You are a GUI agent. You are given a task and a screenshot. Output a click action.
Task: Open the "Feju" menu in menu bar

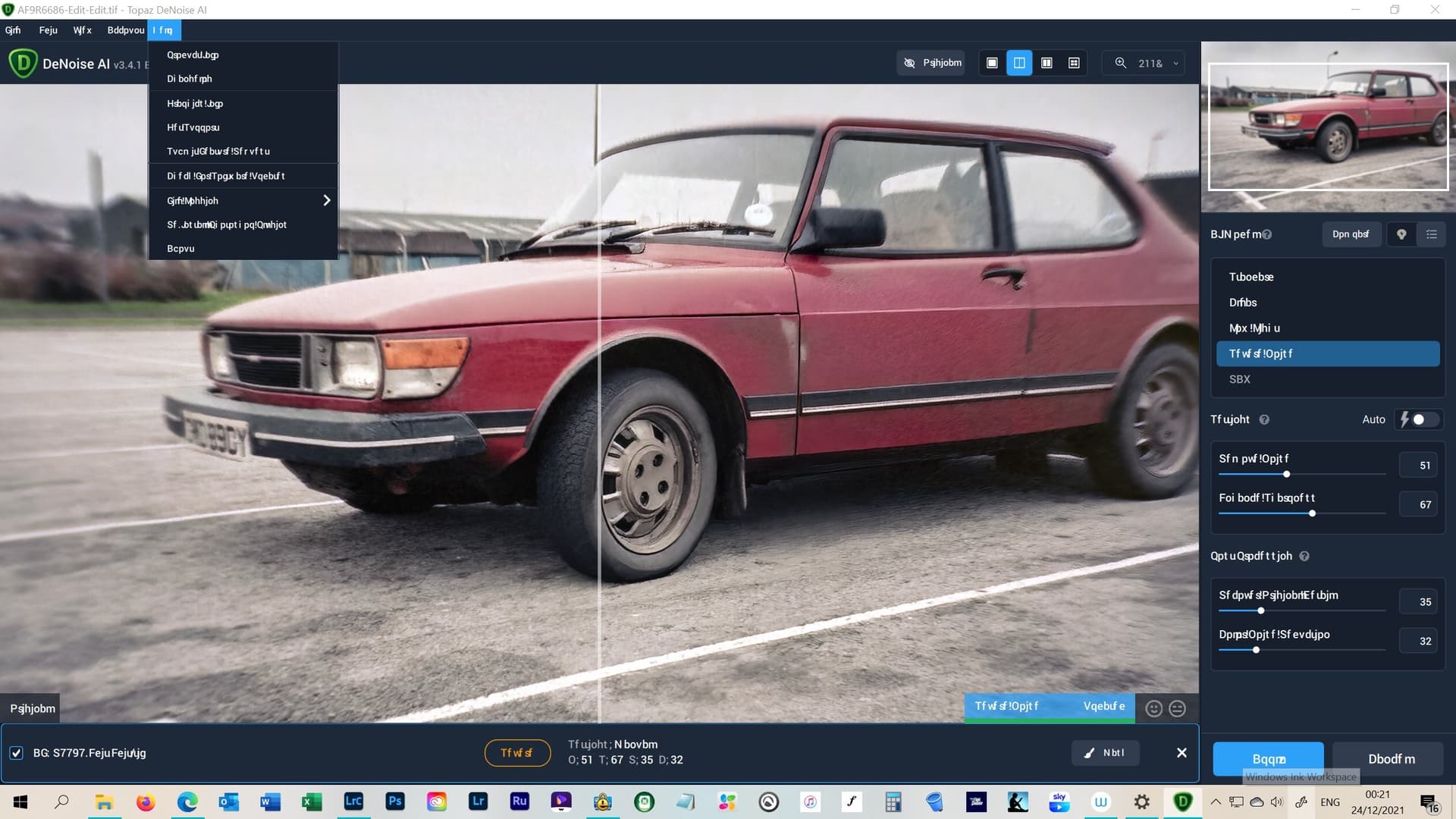point(49,30)
